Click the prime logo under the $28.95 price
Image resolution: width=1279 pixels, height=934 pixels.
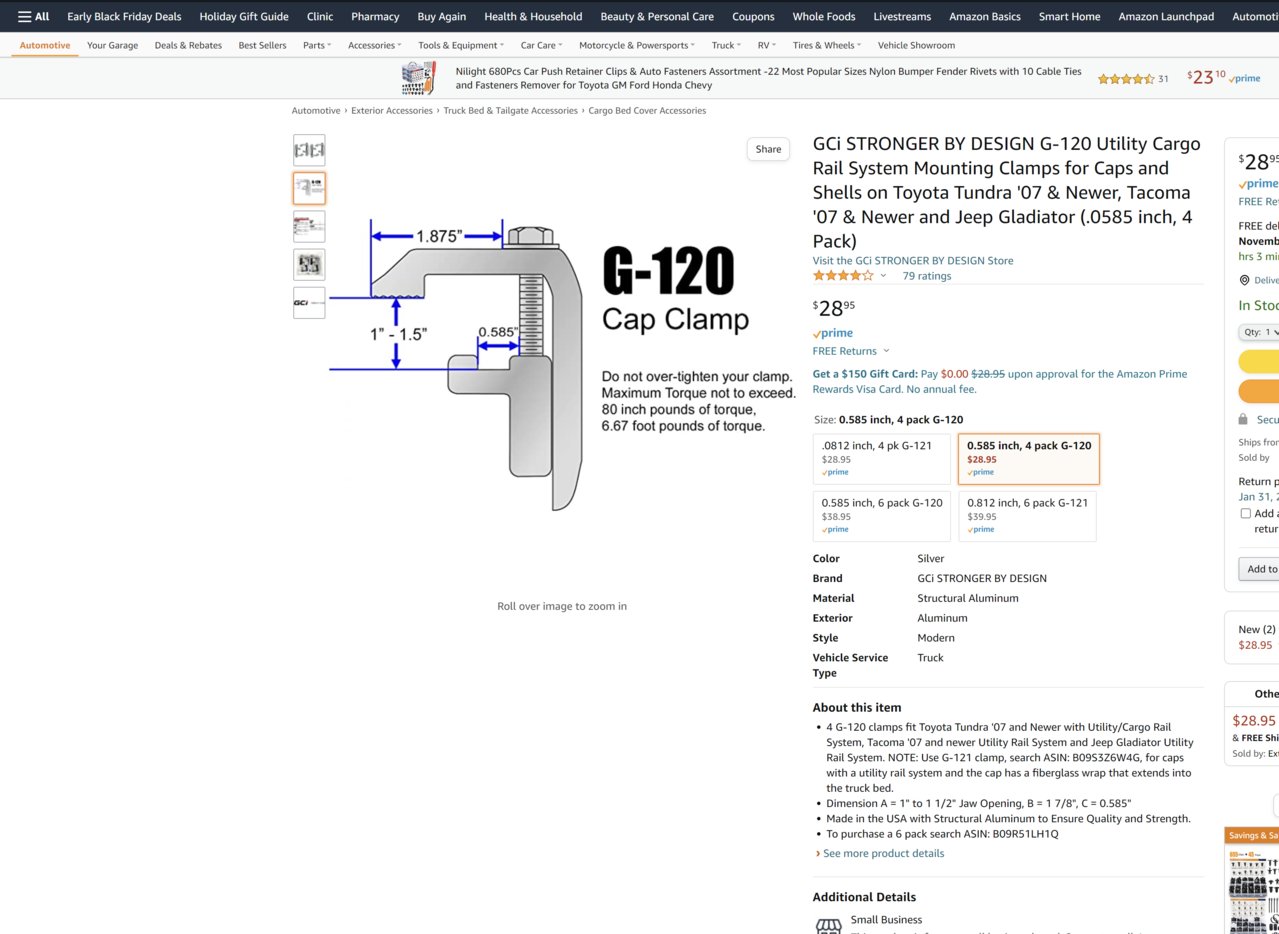point(833,333)
